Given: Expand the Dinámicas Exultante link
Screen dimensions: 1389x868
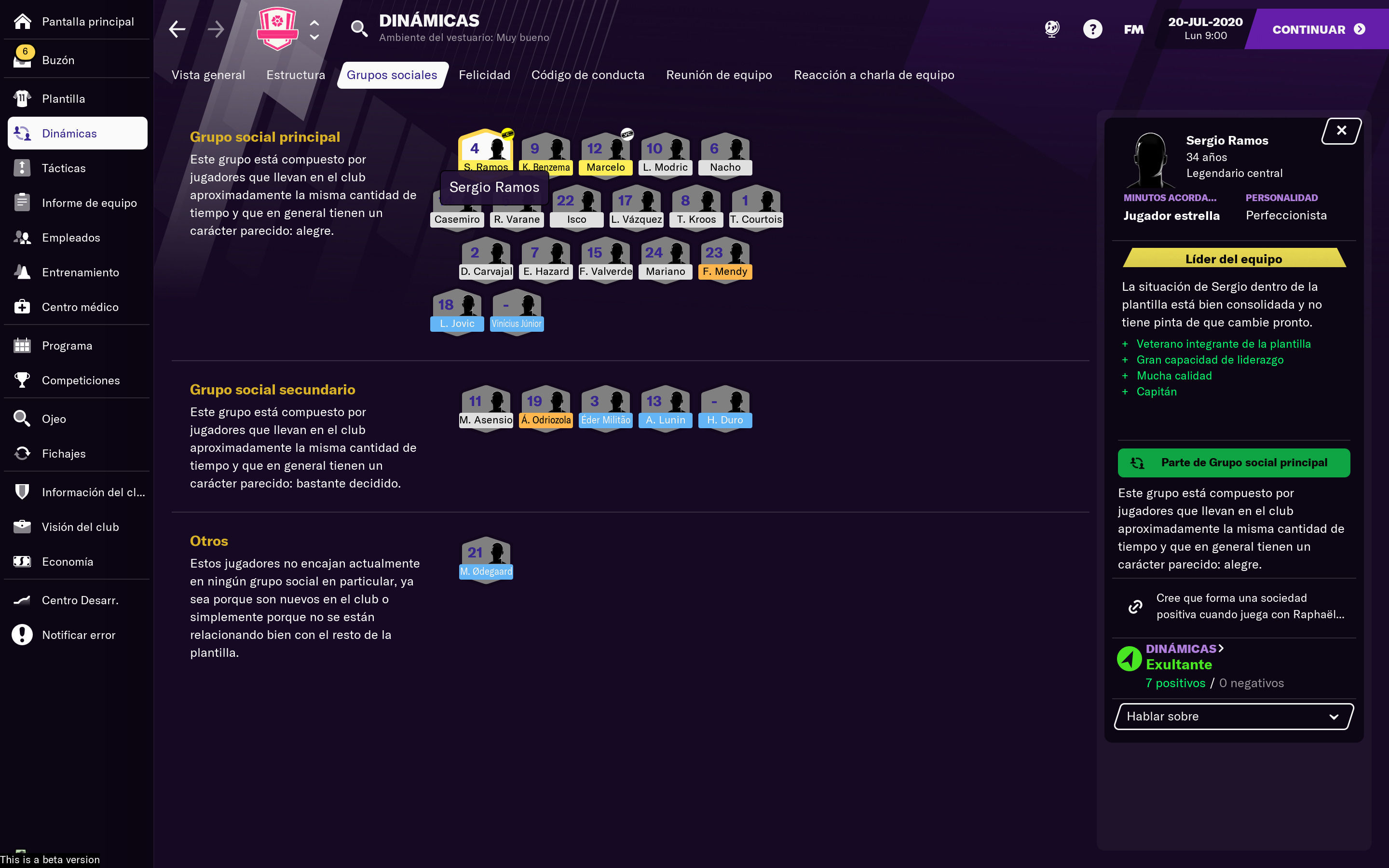Looking at the screenshot, I should pyautogui.click(x=1185, y=649).
